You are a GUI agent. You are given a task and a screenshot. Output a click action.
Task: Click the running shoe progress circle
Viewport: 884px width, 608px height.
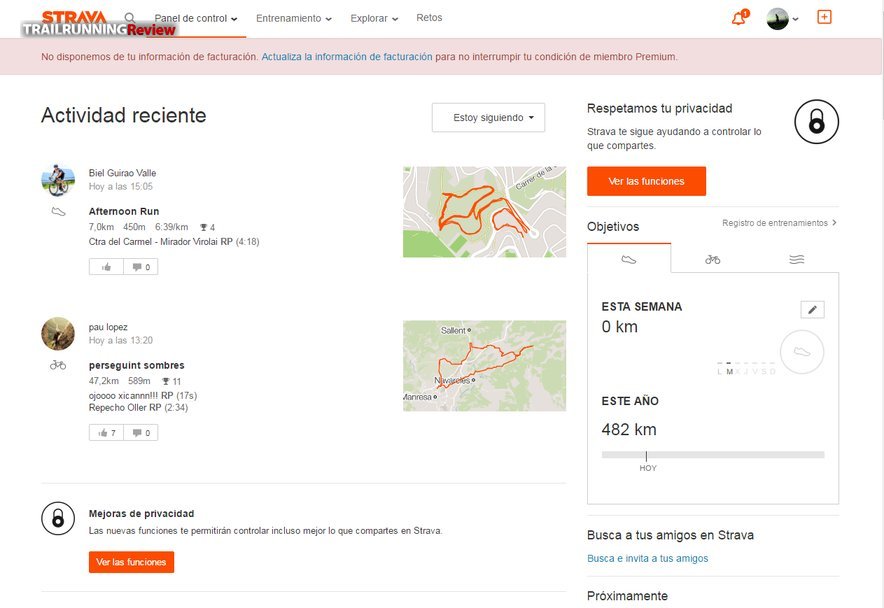click(802, 352)
